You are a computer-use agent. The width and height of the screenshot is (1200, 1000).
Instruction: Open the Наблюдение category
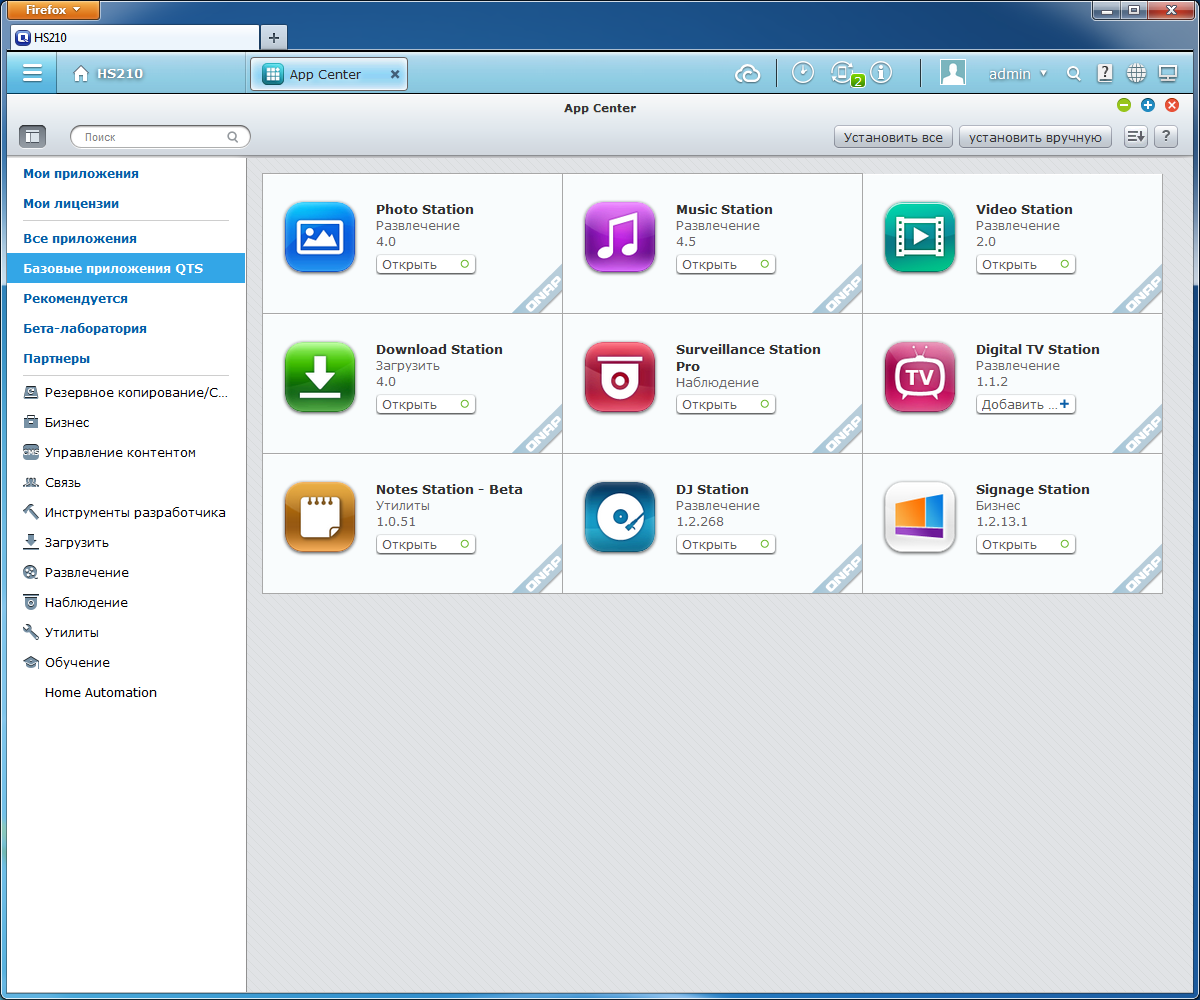pos(75,603)
